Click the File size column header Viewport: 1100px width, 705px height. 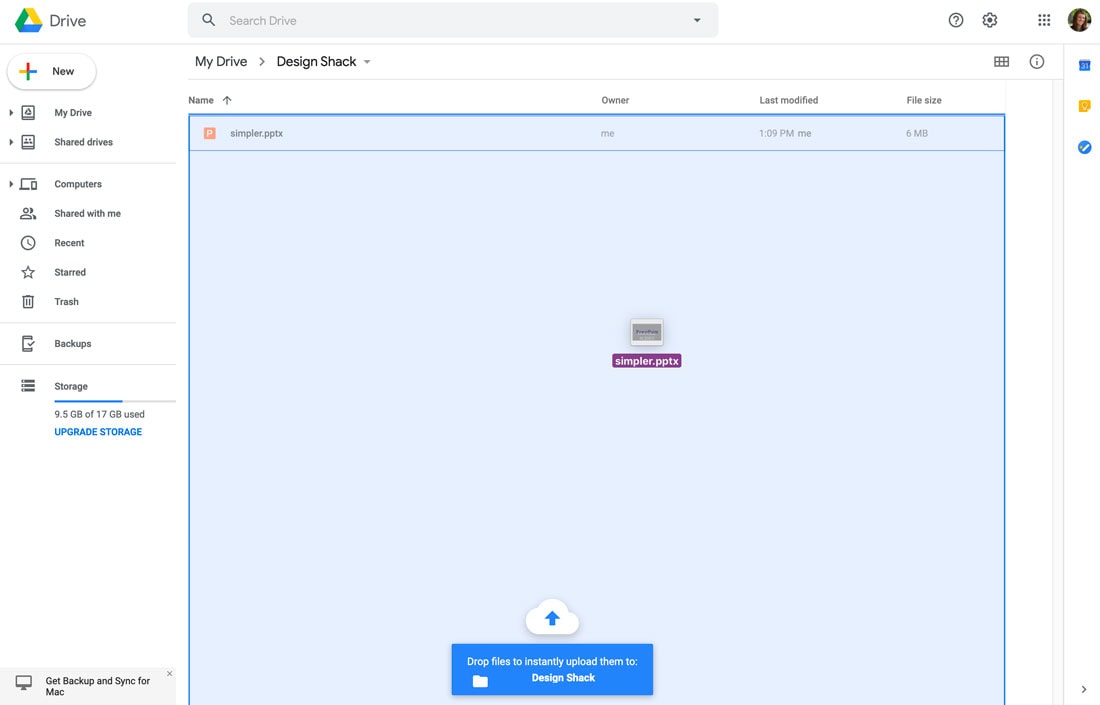point(924,100)
